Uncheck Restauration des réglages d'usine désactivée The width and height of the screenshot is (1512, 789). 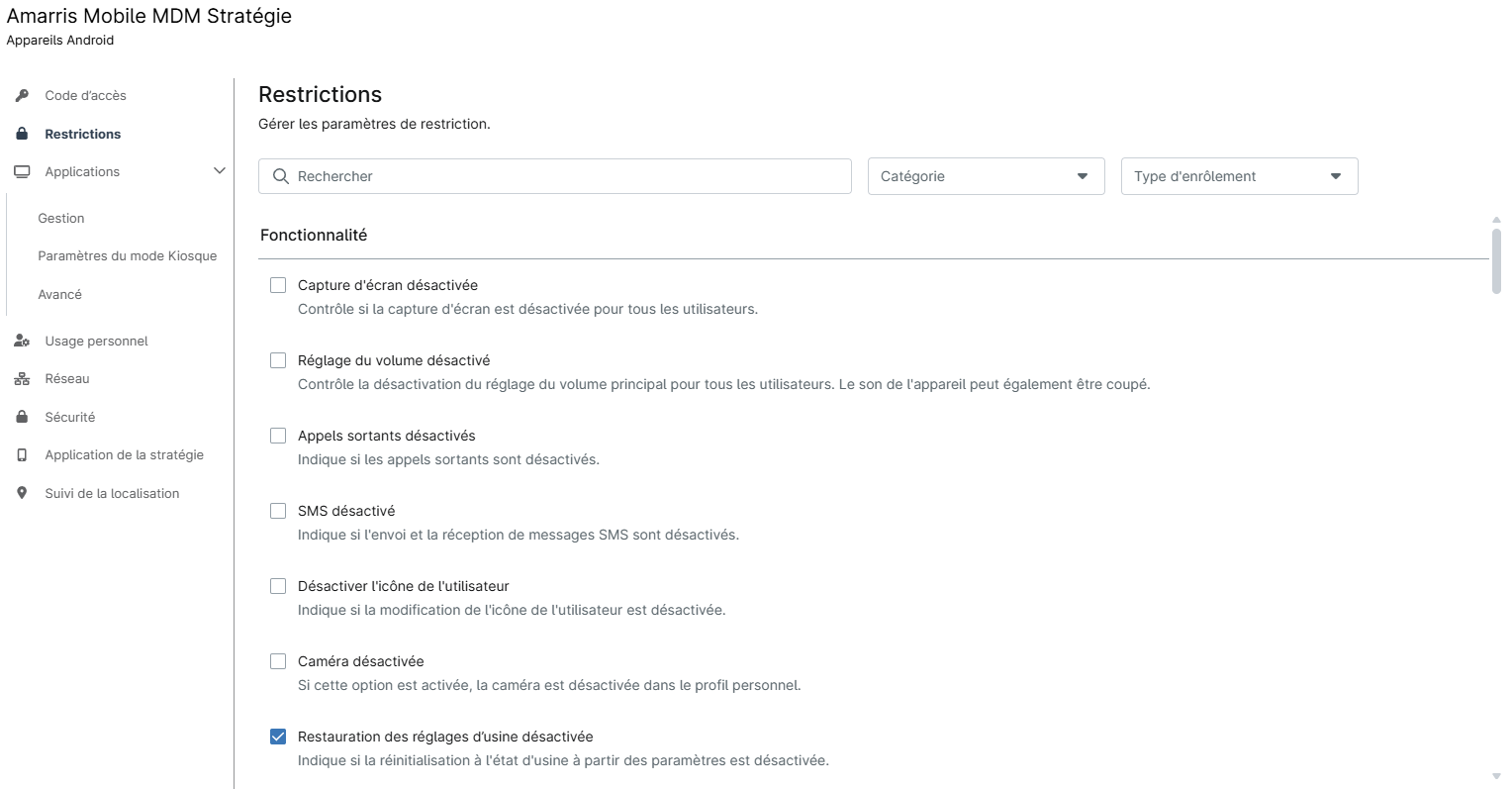(278, 737)
